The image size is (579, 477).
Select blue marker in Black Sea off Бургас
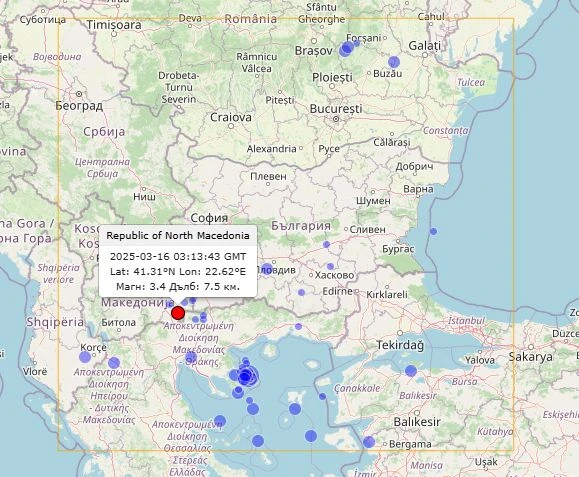(433, 231)
